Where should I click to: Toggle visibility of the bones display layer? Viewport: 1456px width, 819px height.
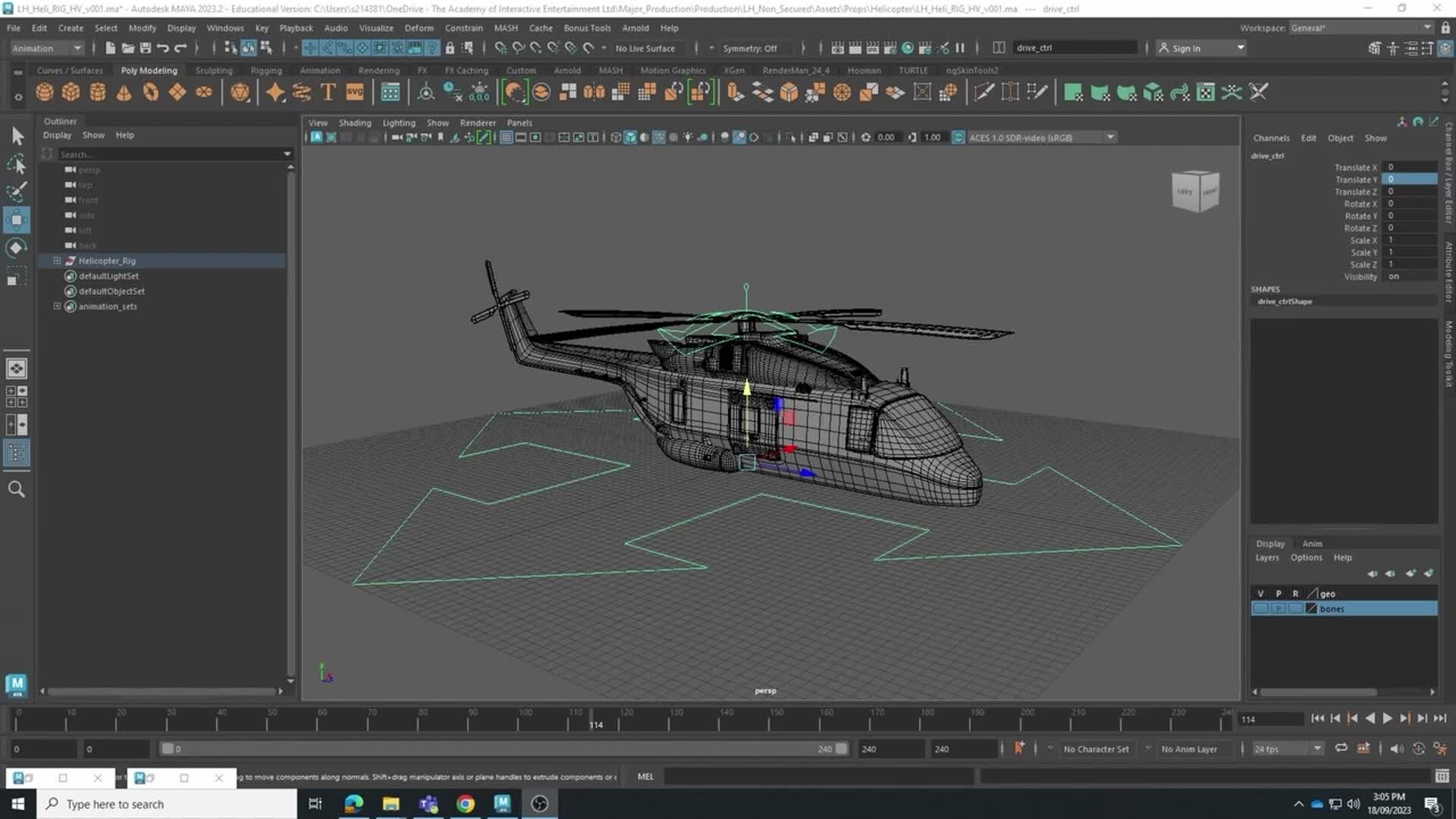pyautogui.click(x=1261, y=608)
